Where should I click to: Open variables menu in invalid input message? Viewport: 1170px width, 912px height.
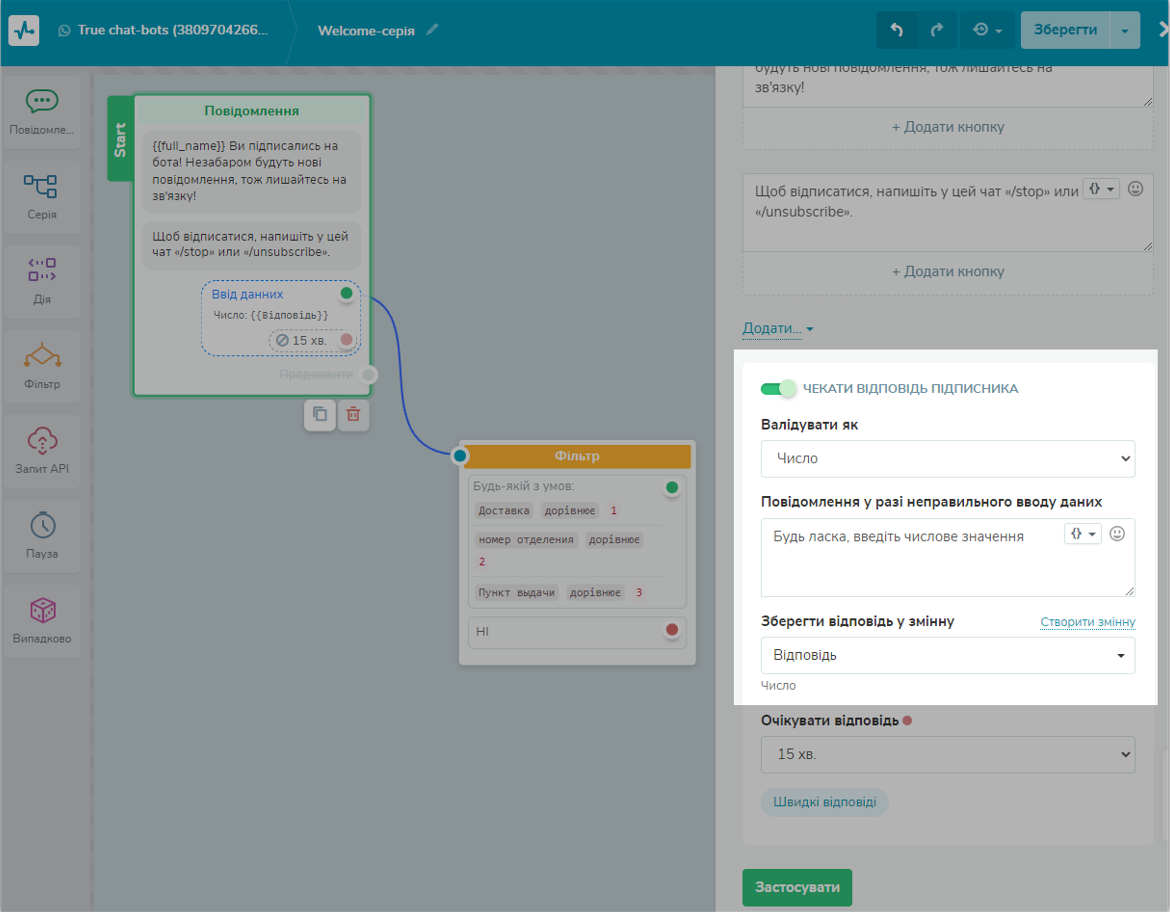1083,534
